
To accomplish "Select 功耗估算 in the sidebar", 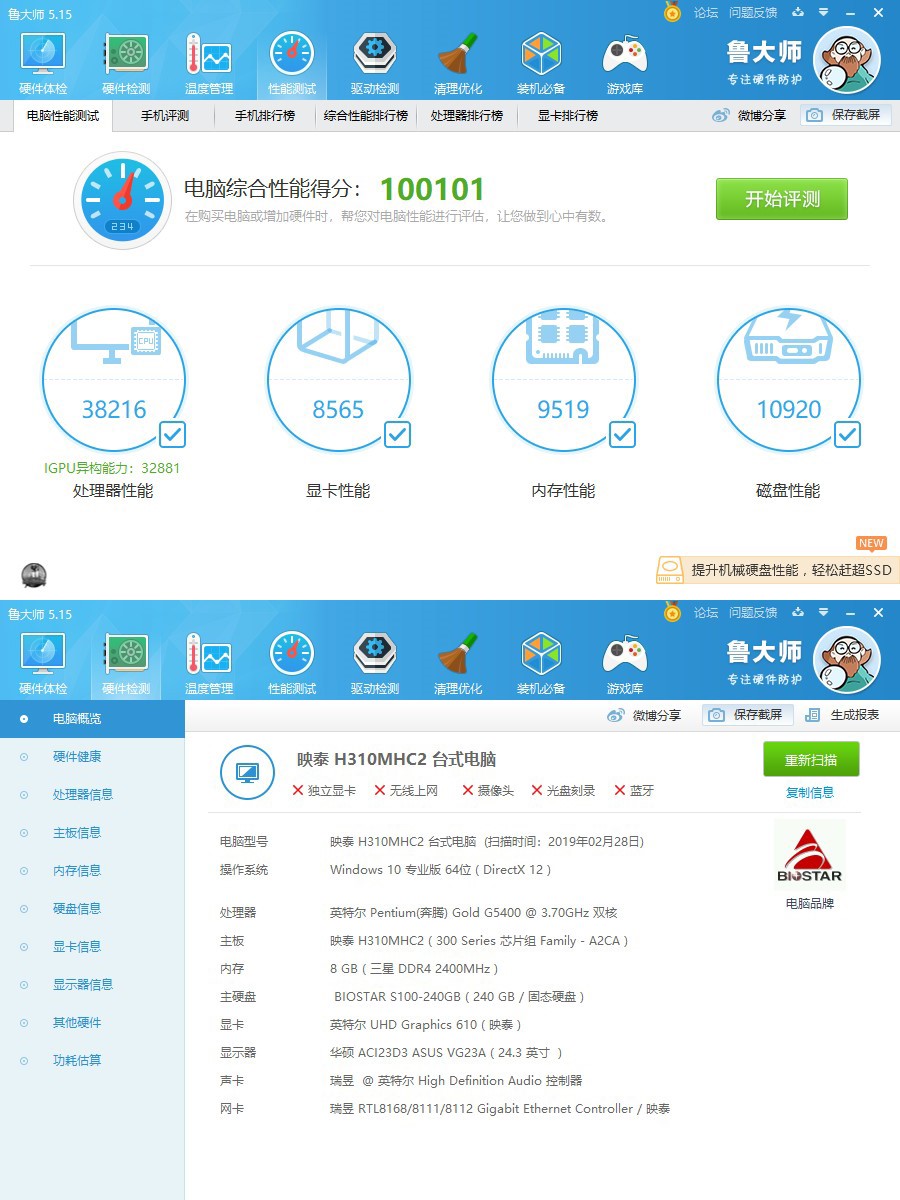I will [x=92, y=1061].
